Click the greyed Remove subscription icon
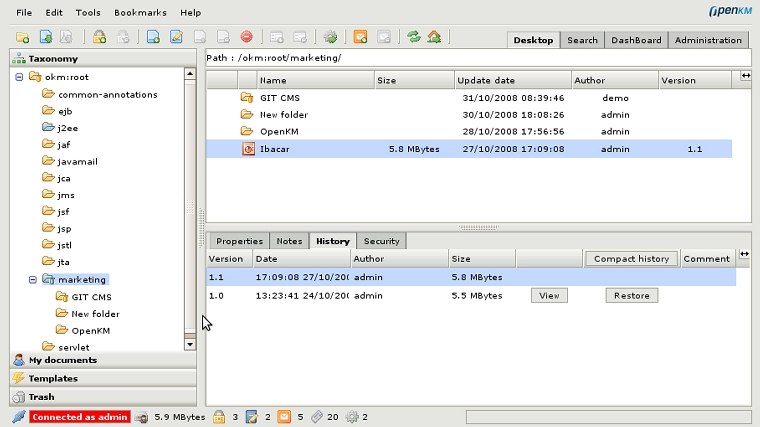Image resolution: width=760 pixels, height=427 pixels. [384, 37]
